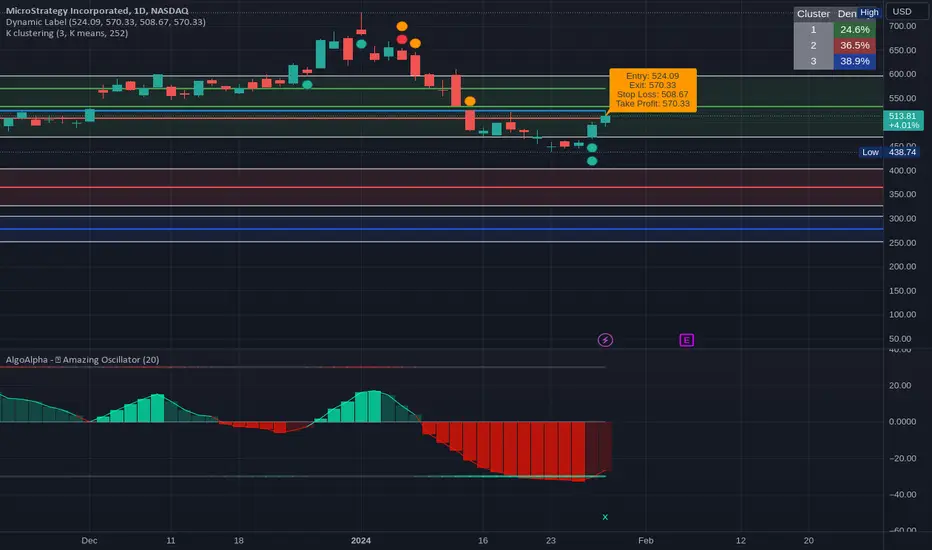This screenshot has width=932, height=550.
Task: Click the red cluster line near 365
Action: (442, 187)
